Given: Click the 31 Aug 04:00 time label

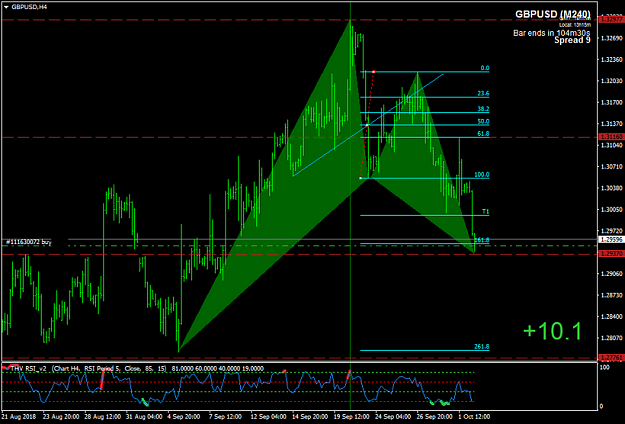Looking at the screenshot, I should pos(143,417).
